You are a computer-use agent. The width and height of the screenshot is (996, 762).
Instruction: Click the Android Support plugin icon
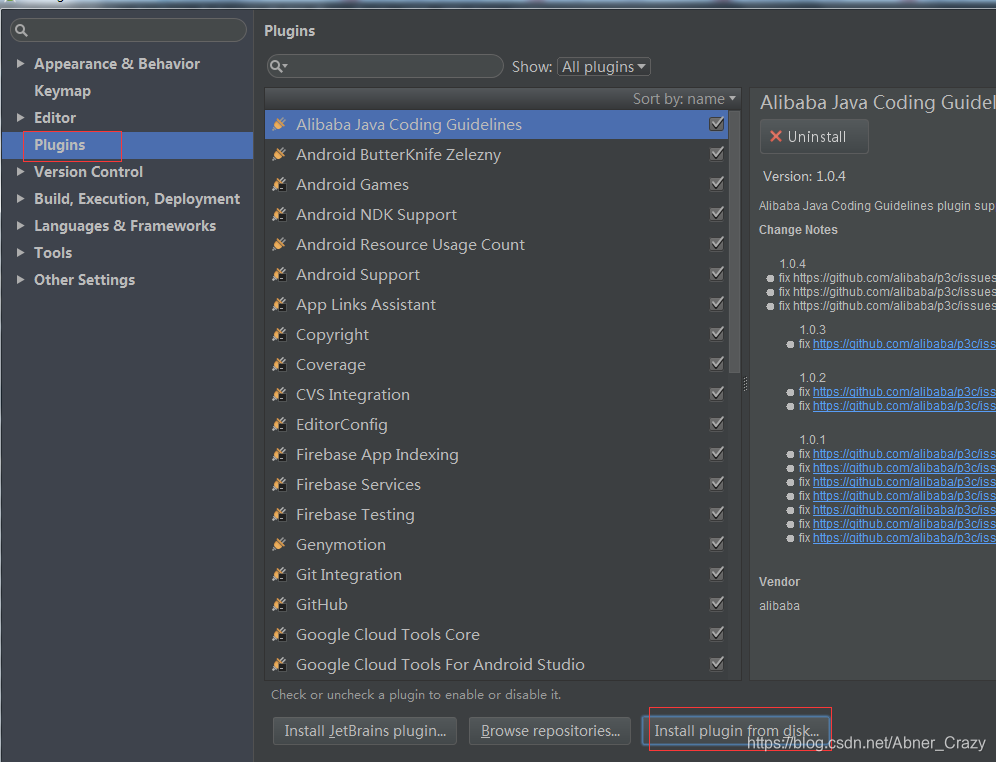tap(279, 274)
